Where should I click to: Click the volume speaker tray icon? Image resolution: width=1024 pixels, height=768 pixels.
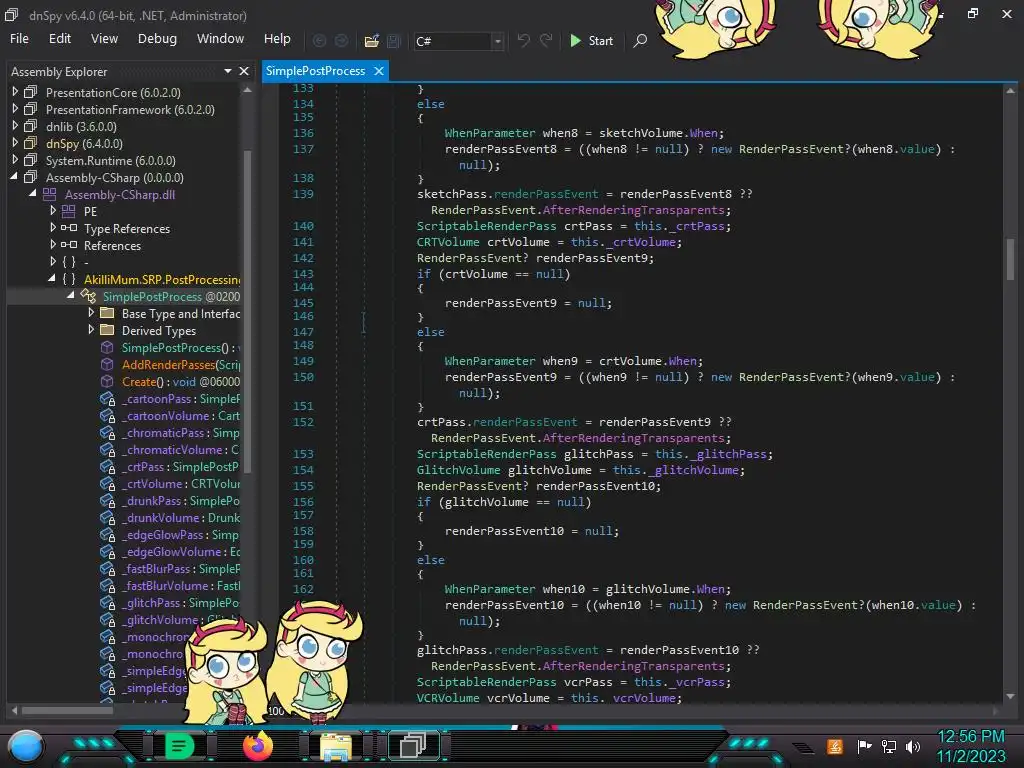[x=913, y=746]
